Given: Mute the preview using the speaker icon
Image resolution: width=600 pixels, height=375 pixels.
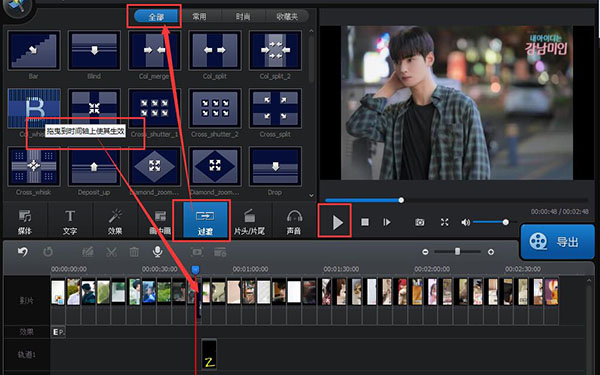Looking at the screenshot, I should tap(465, 222).
